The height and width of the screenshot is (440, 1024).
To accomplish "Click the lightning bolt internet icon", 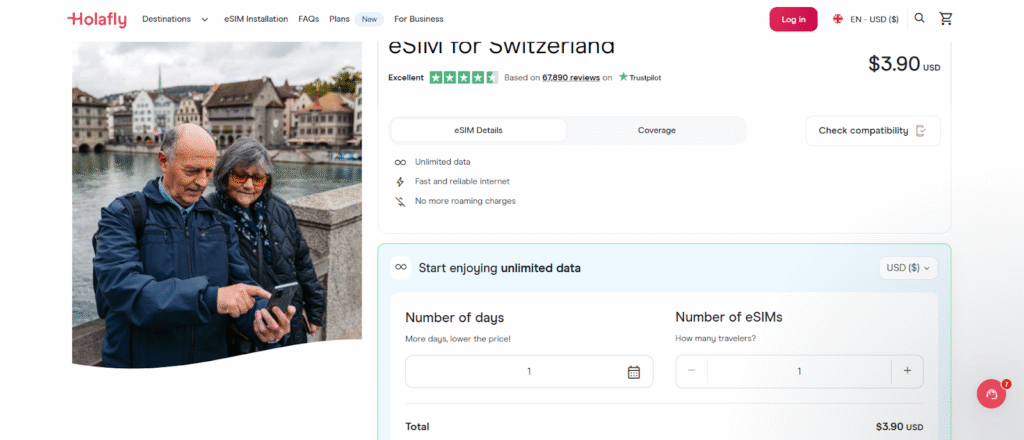I will [x=400, y=181].
